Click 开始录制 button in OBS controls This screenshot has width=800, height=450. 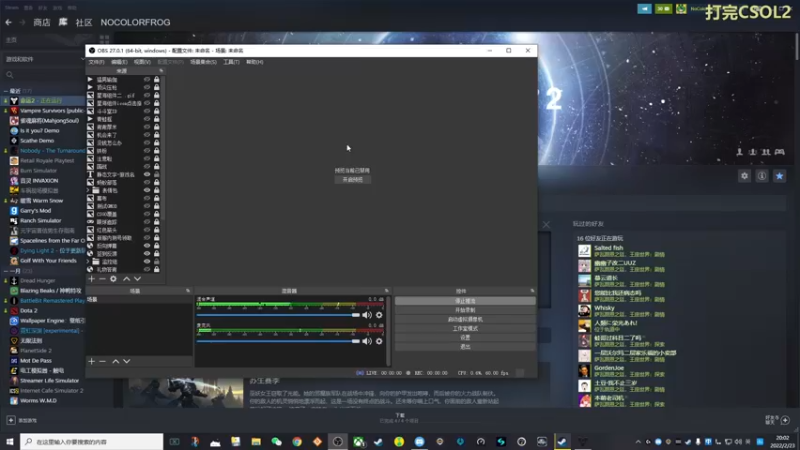pos(465,310)
